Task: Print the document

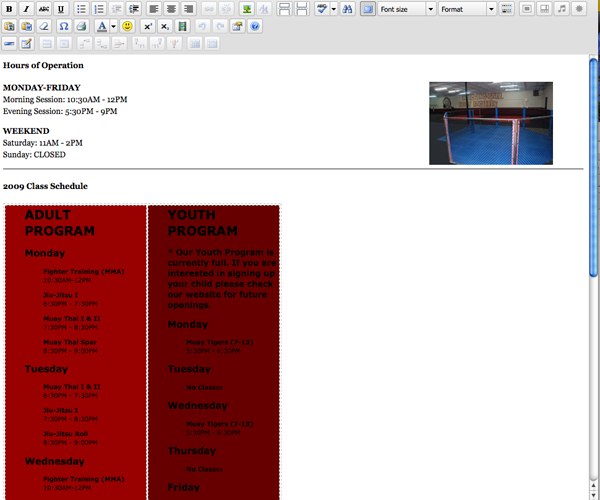Action: tap(81, 26)
